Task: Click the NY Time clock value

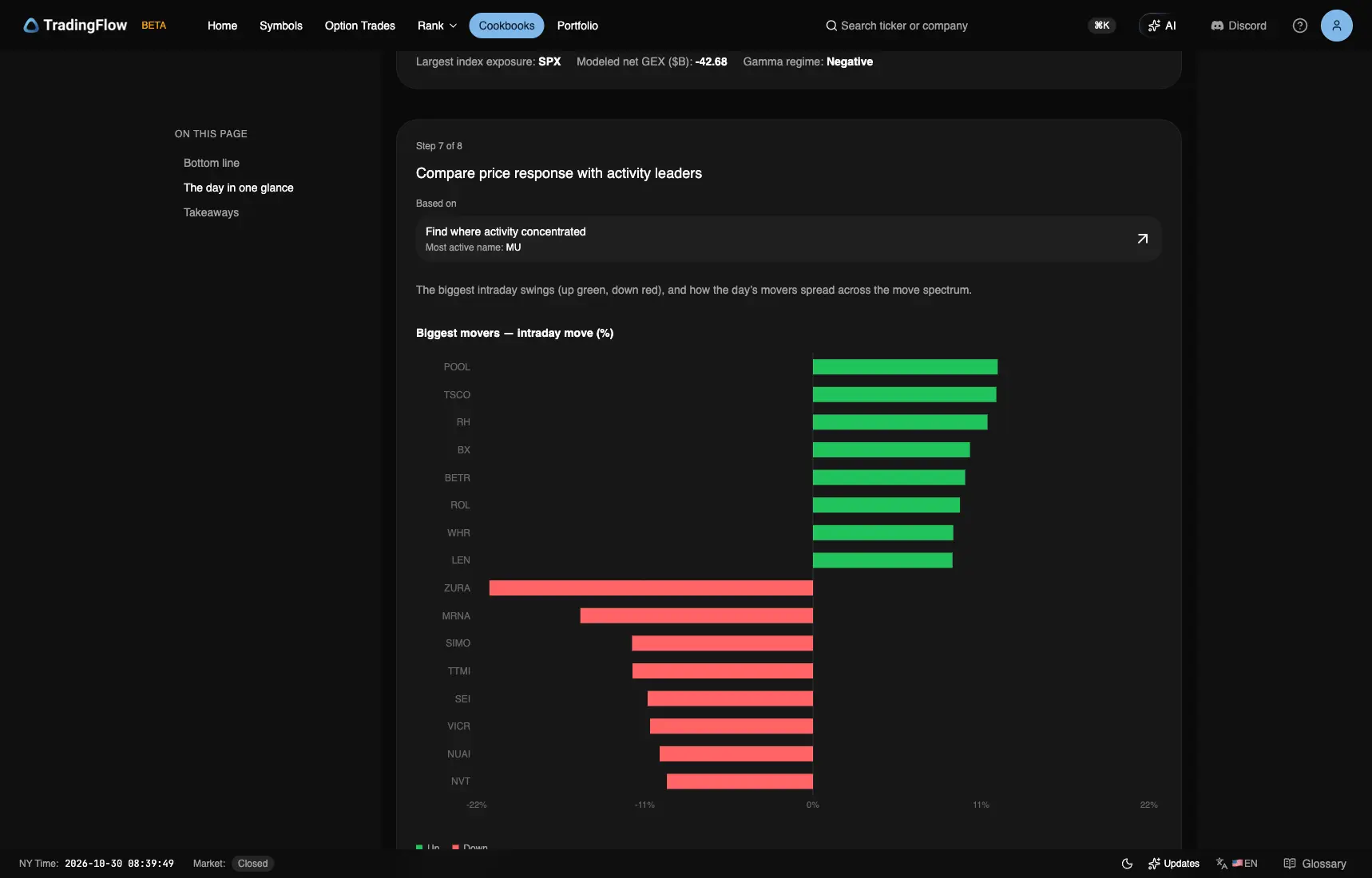Action: click(x=119, y=864)
